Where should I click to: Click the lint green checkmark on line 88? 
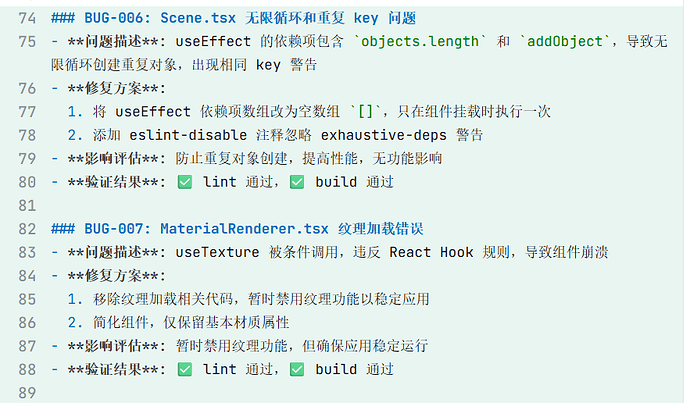pos(185,370)
